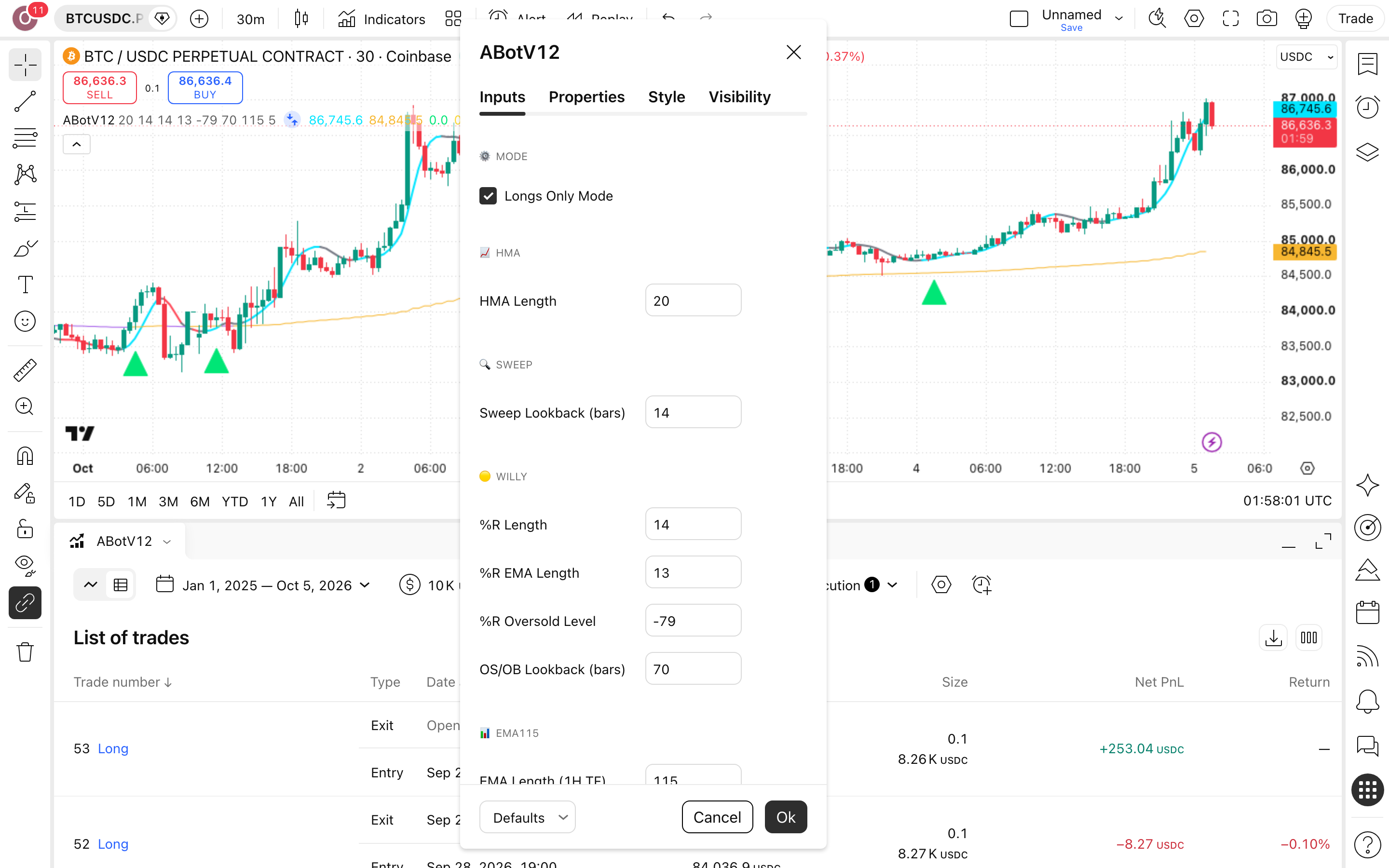
Task: Switch to the Properties tab
Action: point(586,97)
